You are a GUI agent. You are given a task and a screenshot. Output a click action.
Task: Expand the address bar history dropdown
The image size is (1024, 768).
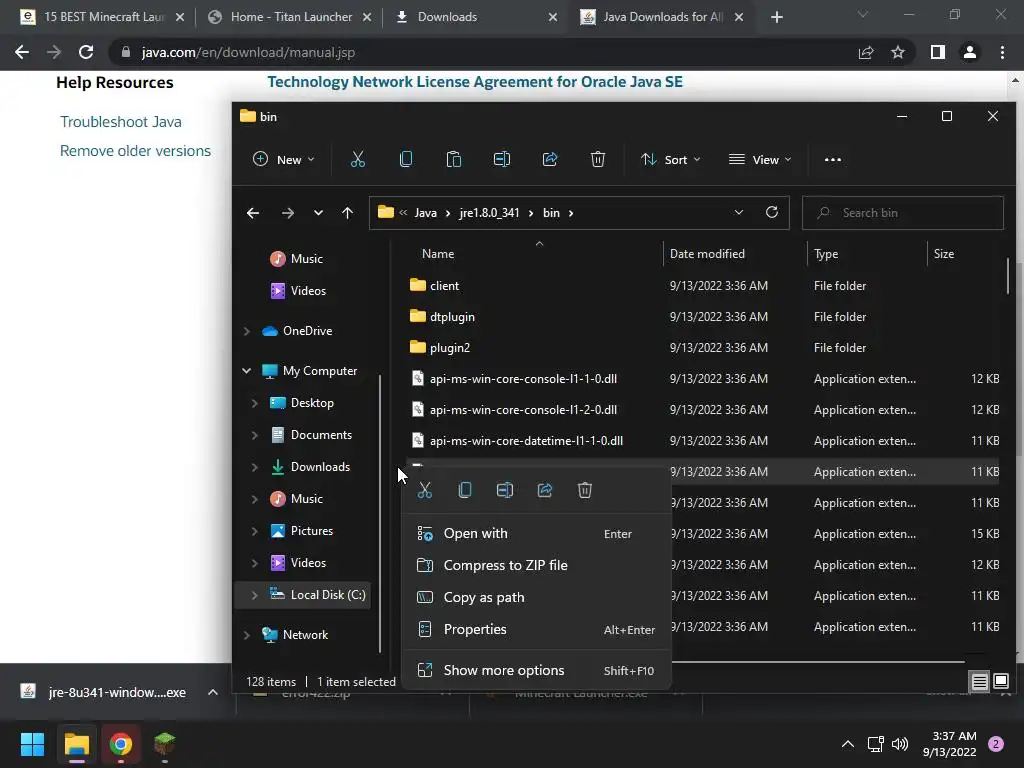(739, 212)
